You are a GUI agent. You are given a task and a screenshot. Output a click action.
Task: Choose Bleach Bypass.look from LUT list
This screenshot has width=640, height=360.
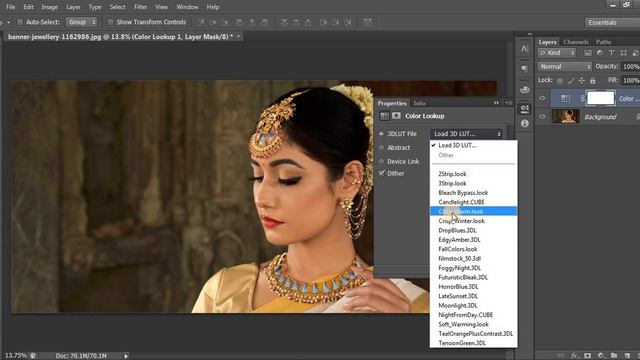tap(473, 193)
